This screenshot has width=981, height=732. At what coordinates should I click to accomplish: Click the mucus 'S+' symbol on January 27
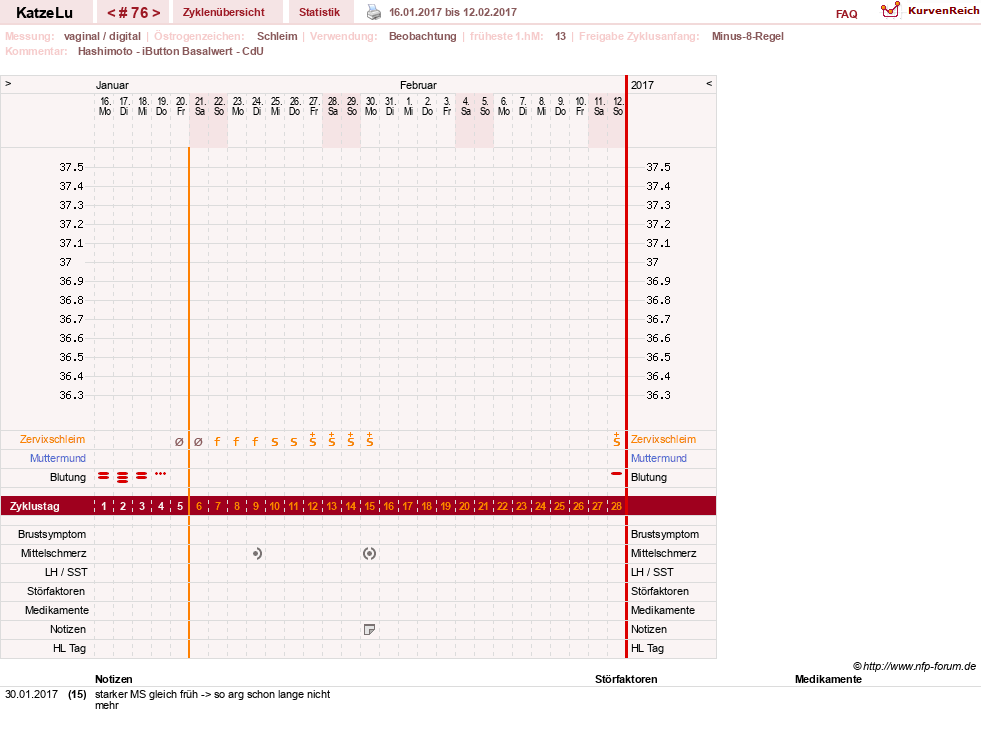pyautogui.click(x=313, y=440)
